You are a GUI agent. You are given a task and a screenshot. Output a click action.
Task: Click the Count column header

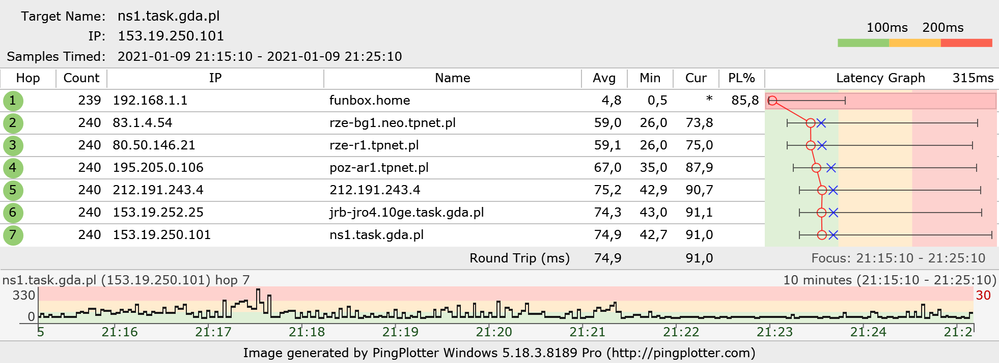[82, 78]
